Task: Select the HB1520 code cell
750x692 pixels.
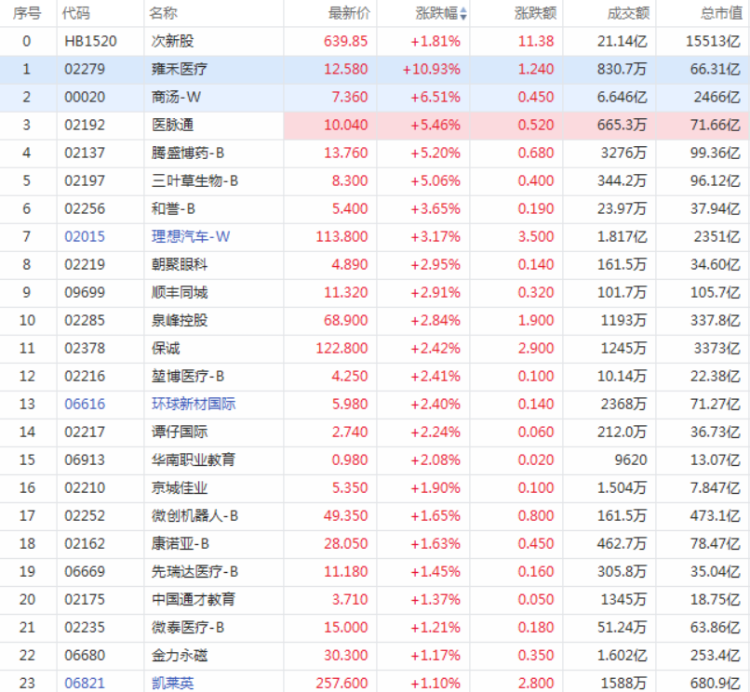Action: (91, 41)
